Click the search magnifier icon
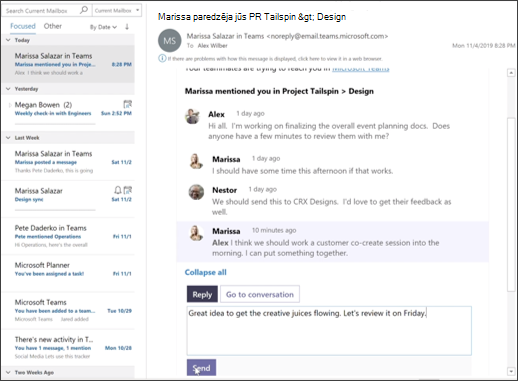The width and height of the screenshot is (518, 381). click(x=84, y=10)
